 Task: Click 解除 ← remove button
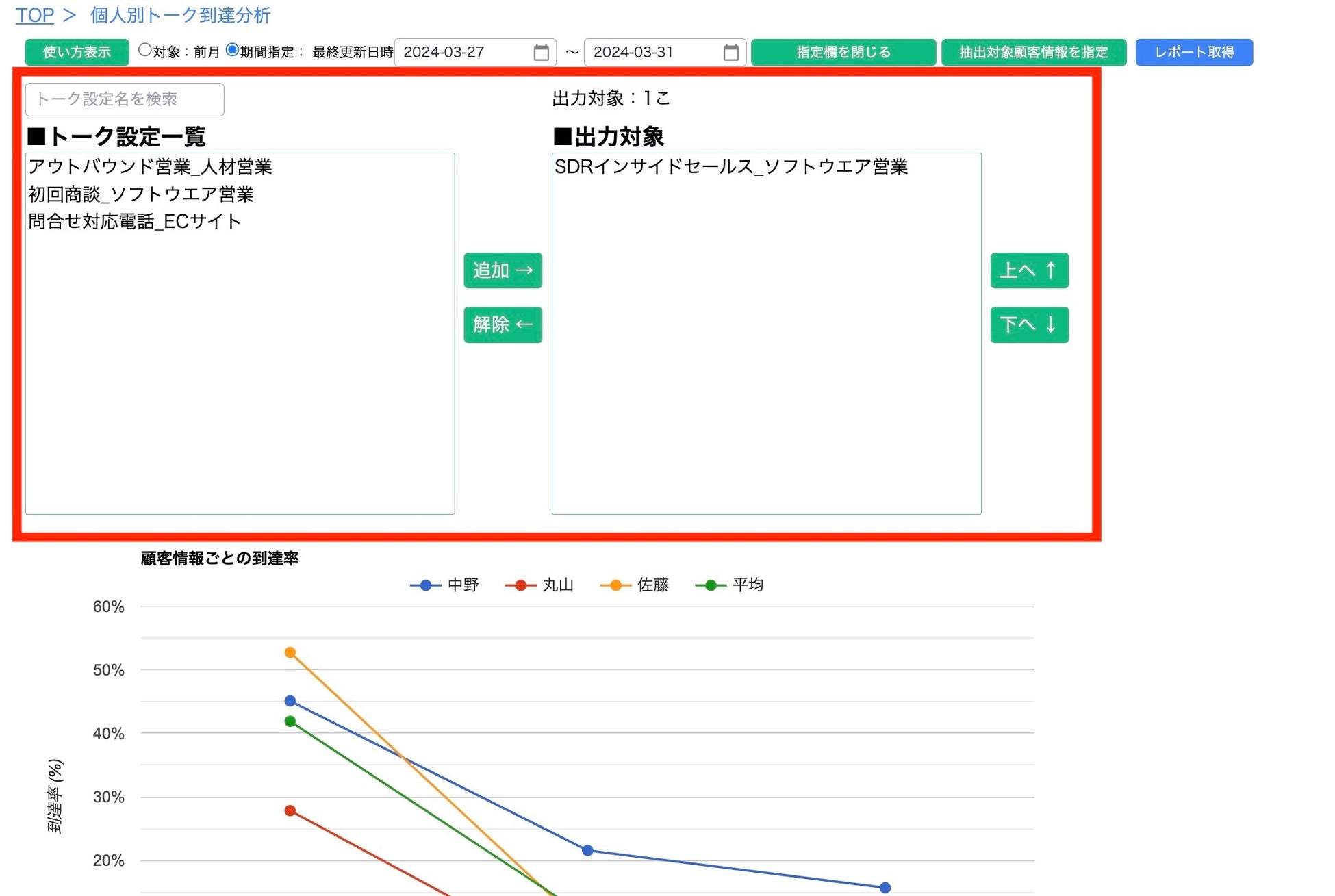(503, 324)
